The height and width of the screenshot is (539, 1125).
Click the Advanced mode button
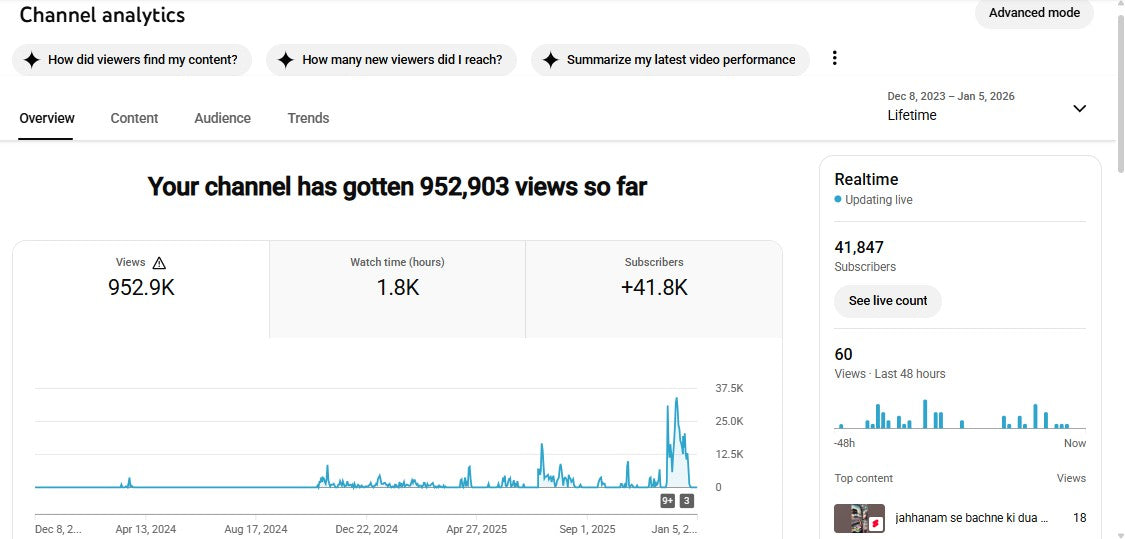pyautogui.click(x=1034, y=13)
